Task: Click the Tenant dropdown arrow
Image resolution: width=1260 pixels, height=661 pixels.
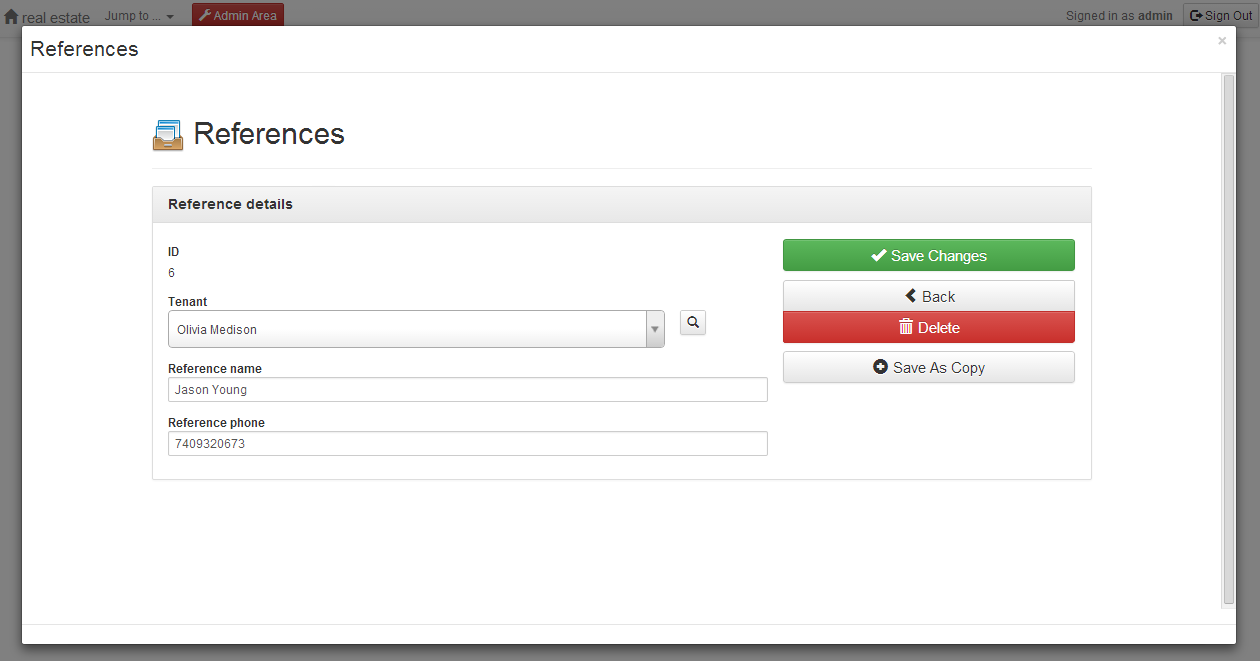Action: (655, 329)
